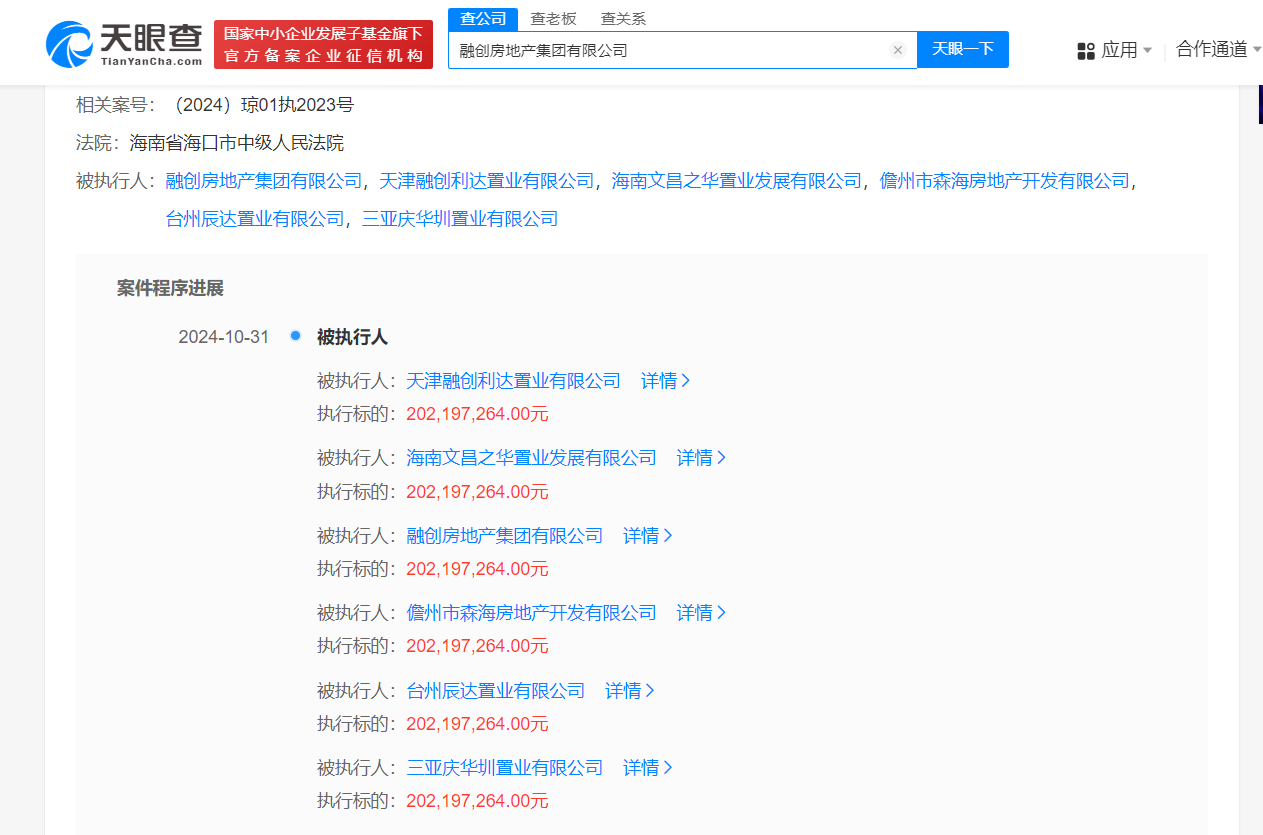View 详情 for 儋州市森海房地产开发有限公司
The width and height of the screenshot is (1263, 835).
702,613
